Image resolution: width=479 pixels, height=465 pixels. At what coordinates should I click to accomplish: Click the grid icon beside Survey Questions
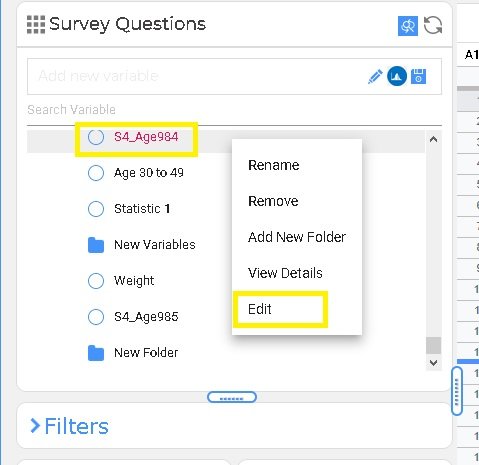[36, 25]
